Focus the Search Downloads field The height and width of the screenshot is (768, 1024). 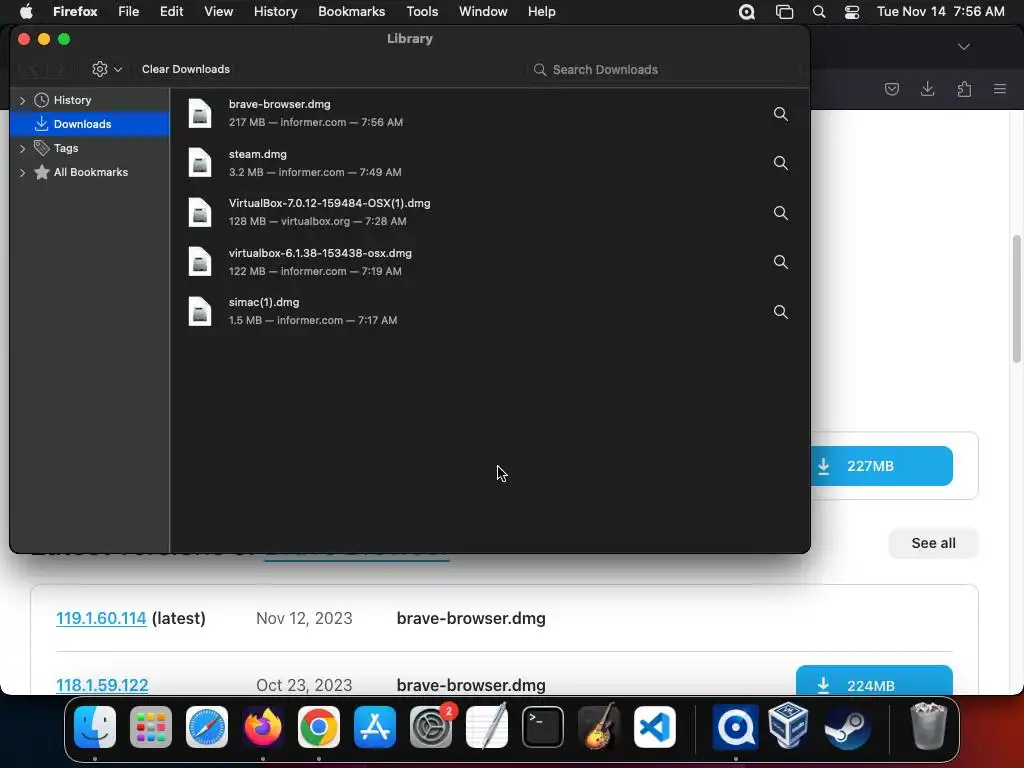point(664,69)
